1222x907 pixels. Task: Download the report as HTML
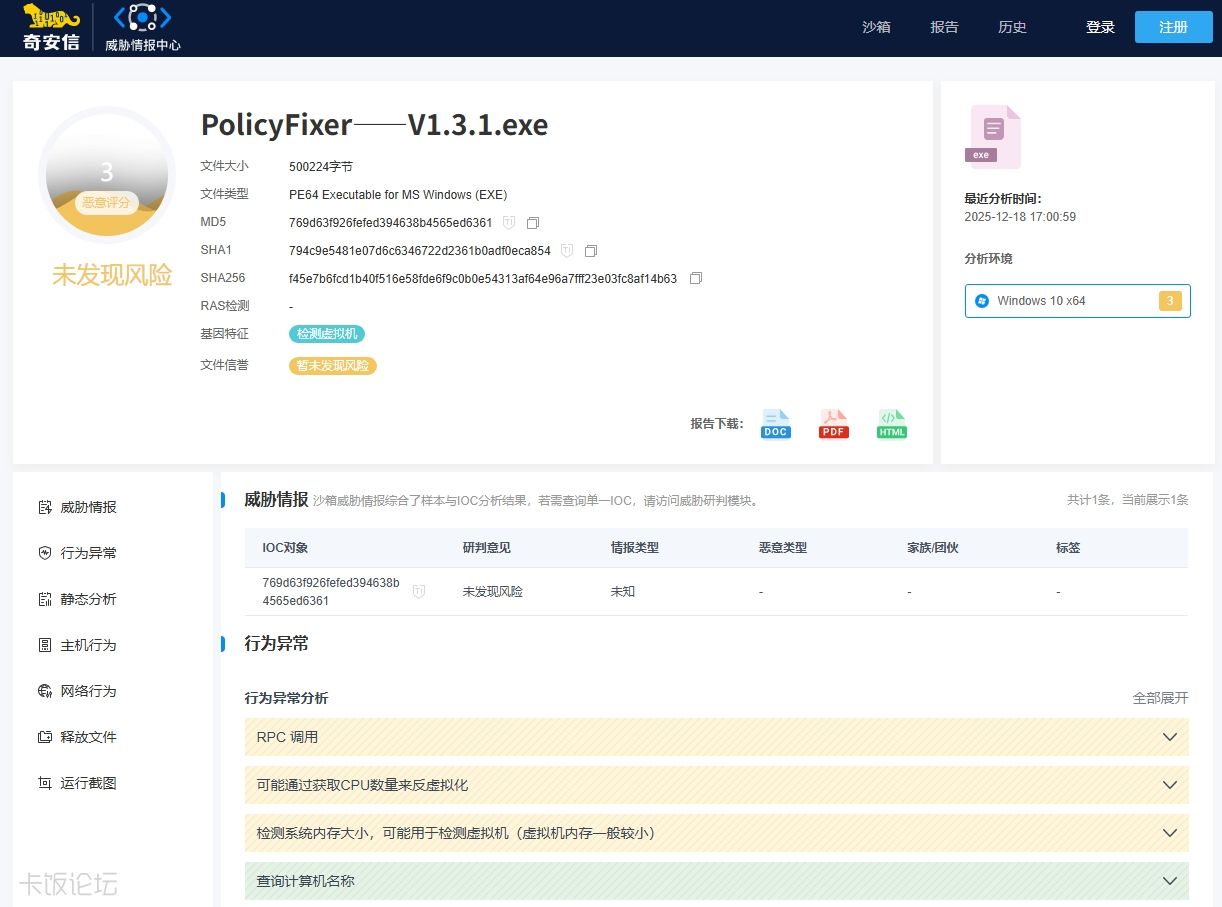point(891,423)
